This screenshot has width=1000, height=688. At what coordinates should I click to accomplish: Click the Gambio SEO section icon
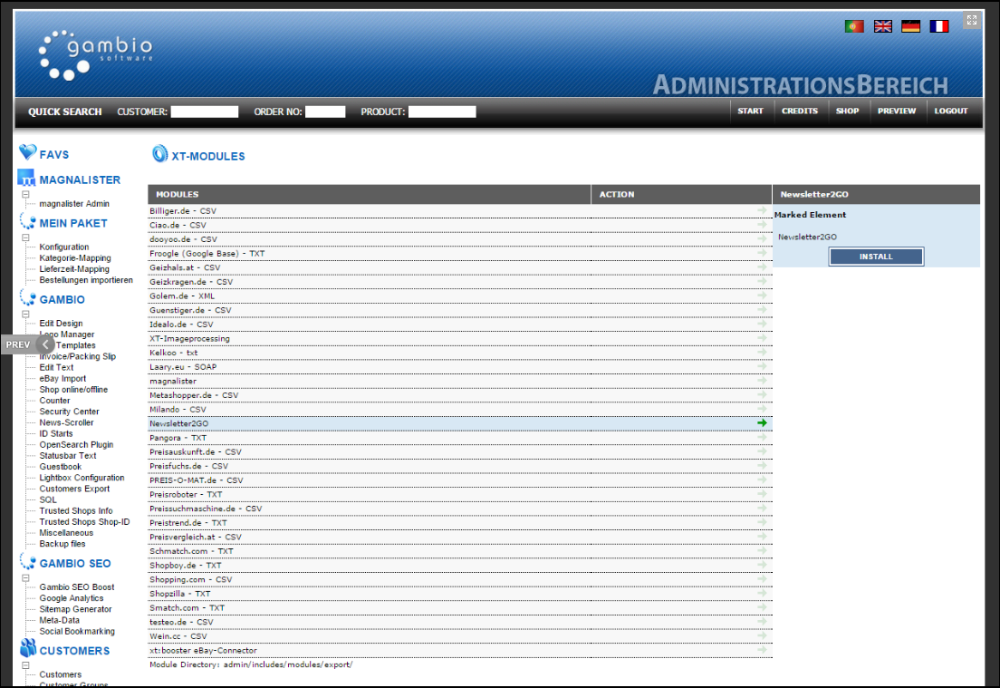click(x=27, y=561)
